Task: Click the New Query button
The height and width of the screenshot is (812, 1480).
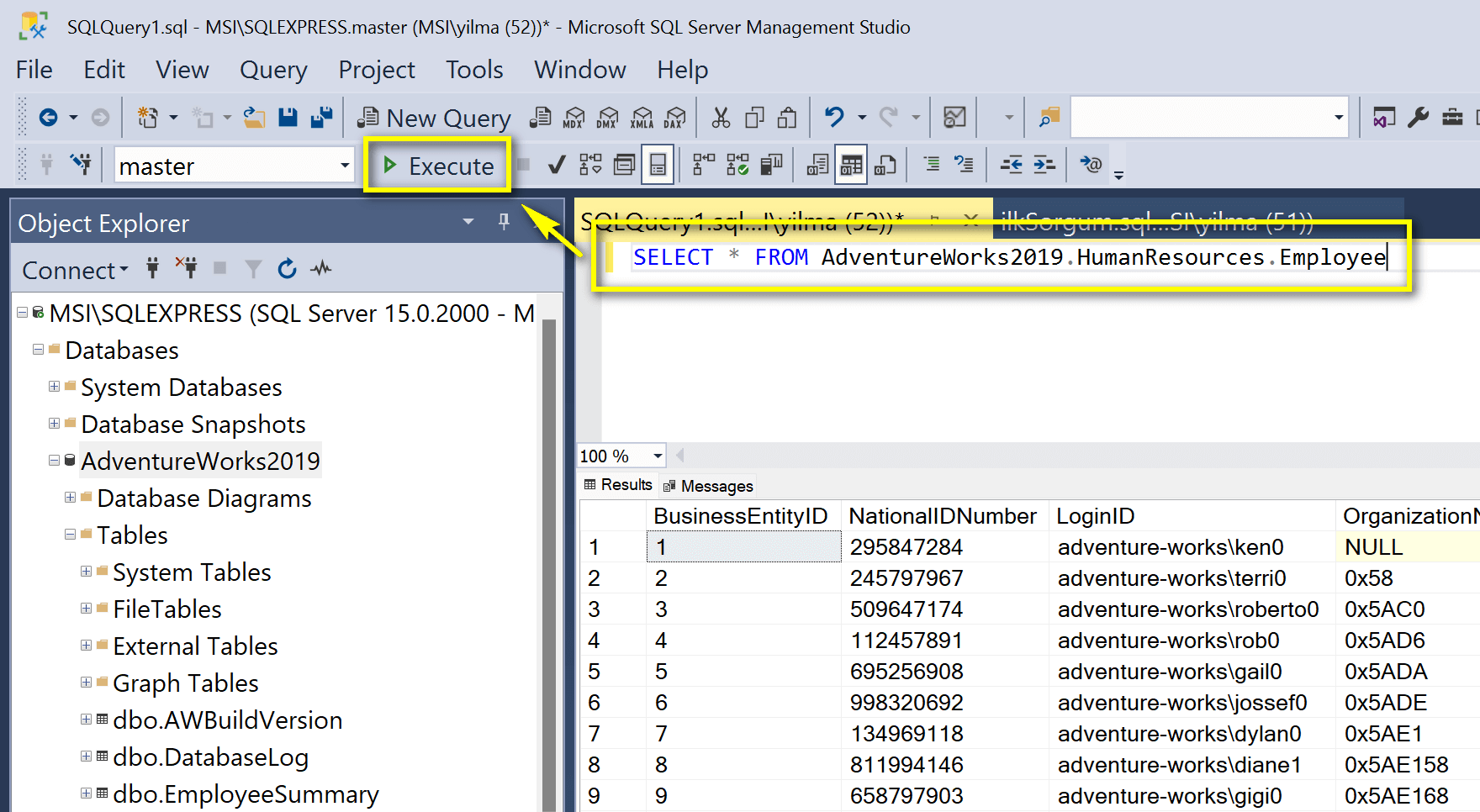Action: (434, 119)
